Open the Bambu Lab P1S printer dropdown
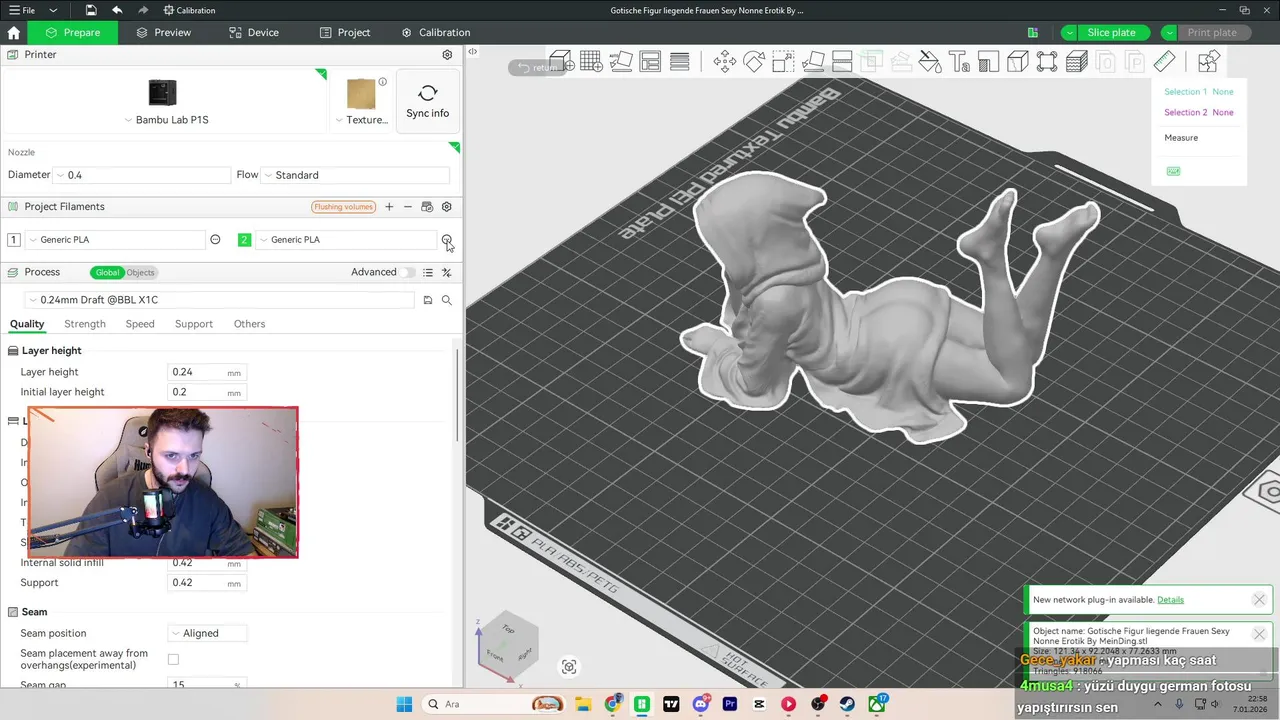Screen dimensions: 1280x720 coord(166,120)
